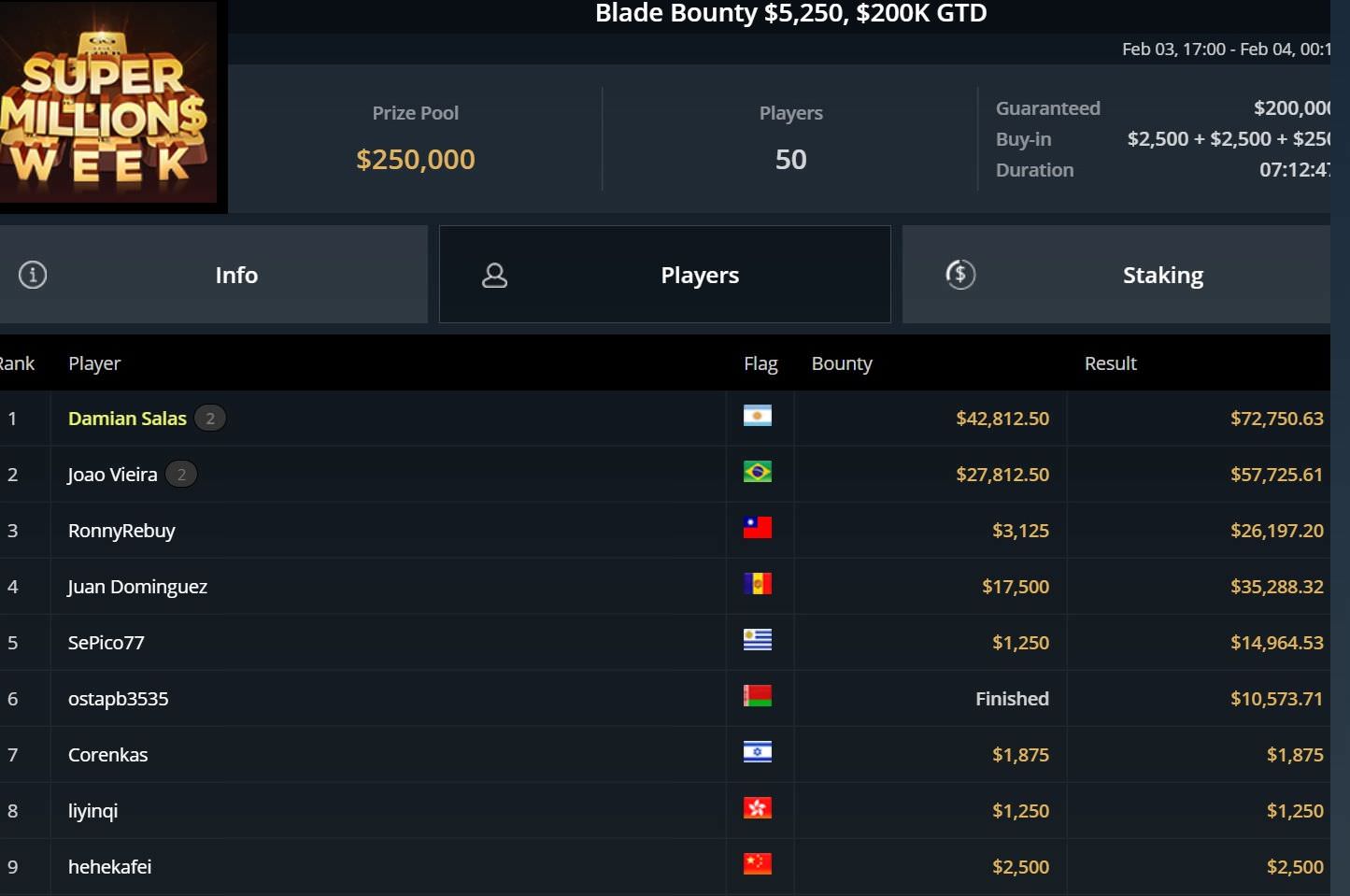
Task: Click the Hong Kong flag beside liyinqi
Action: [757, 808]
